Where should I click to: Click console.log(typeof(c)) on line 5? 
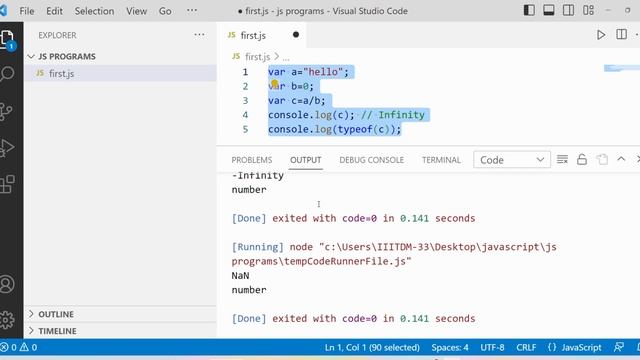tap(335, 129)
